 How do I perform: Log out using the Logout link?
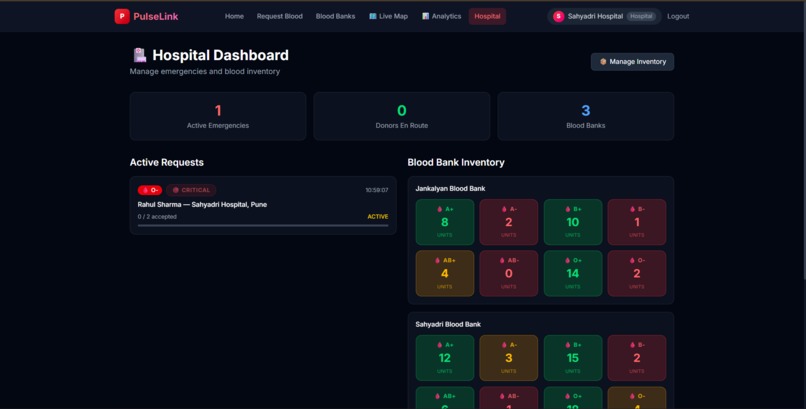(x=678, y=16)
